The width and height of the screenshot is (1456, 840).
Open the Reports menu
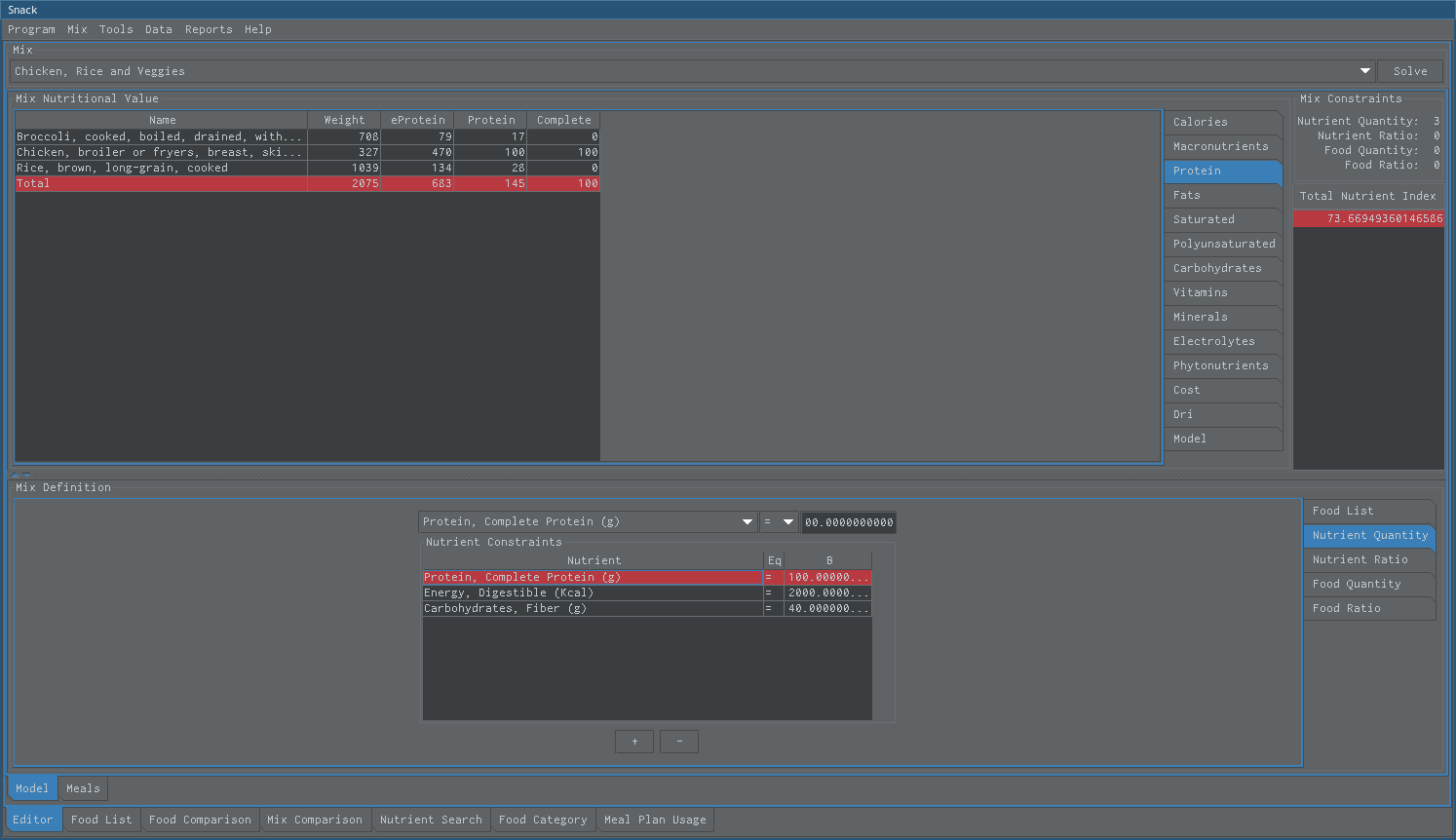[x=209, y=29]
